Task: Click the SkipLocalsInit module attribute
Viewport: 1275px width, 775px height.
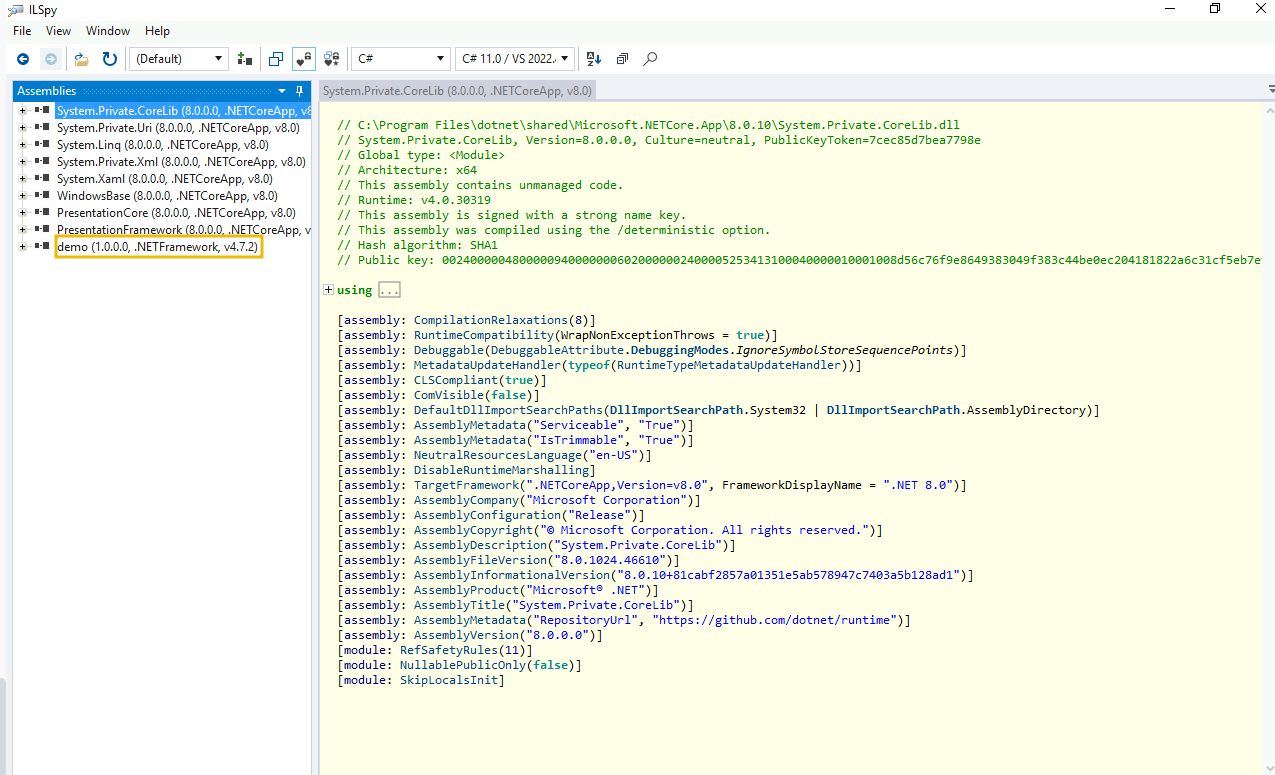Action: (449, 680)
